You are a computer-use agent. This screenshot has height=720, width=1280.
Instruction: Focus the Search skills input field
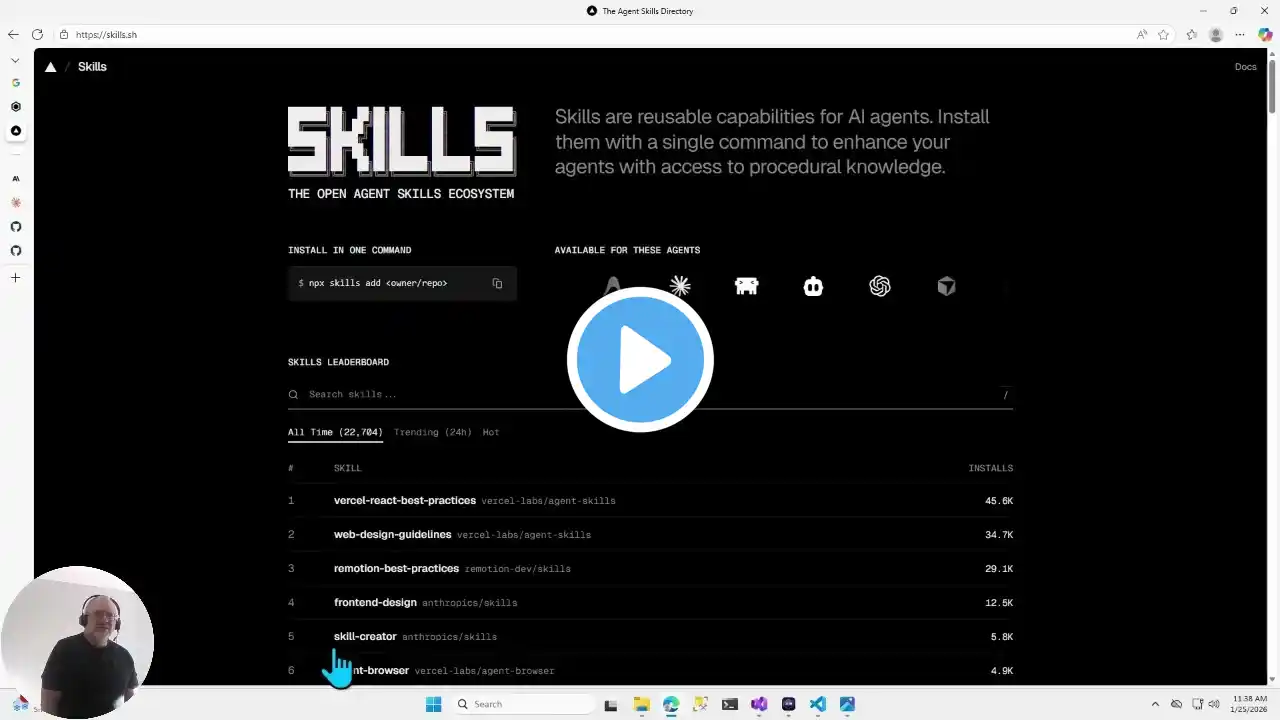650,394
